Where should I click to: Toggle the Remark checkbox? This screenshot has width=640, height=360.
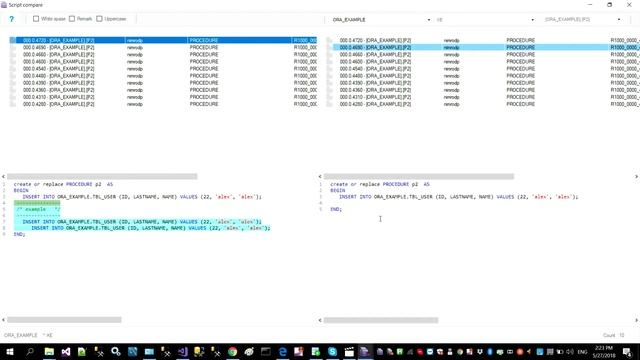coord(72,19)
